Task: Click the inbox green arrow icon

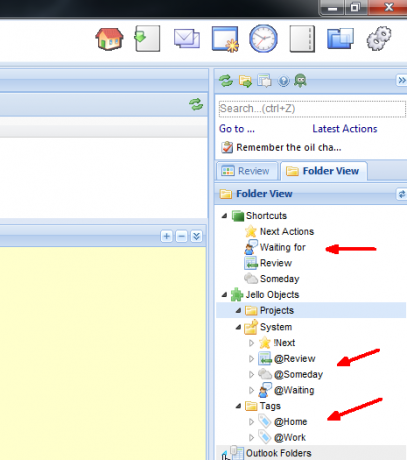Action: (x=147, y=38)
